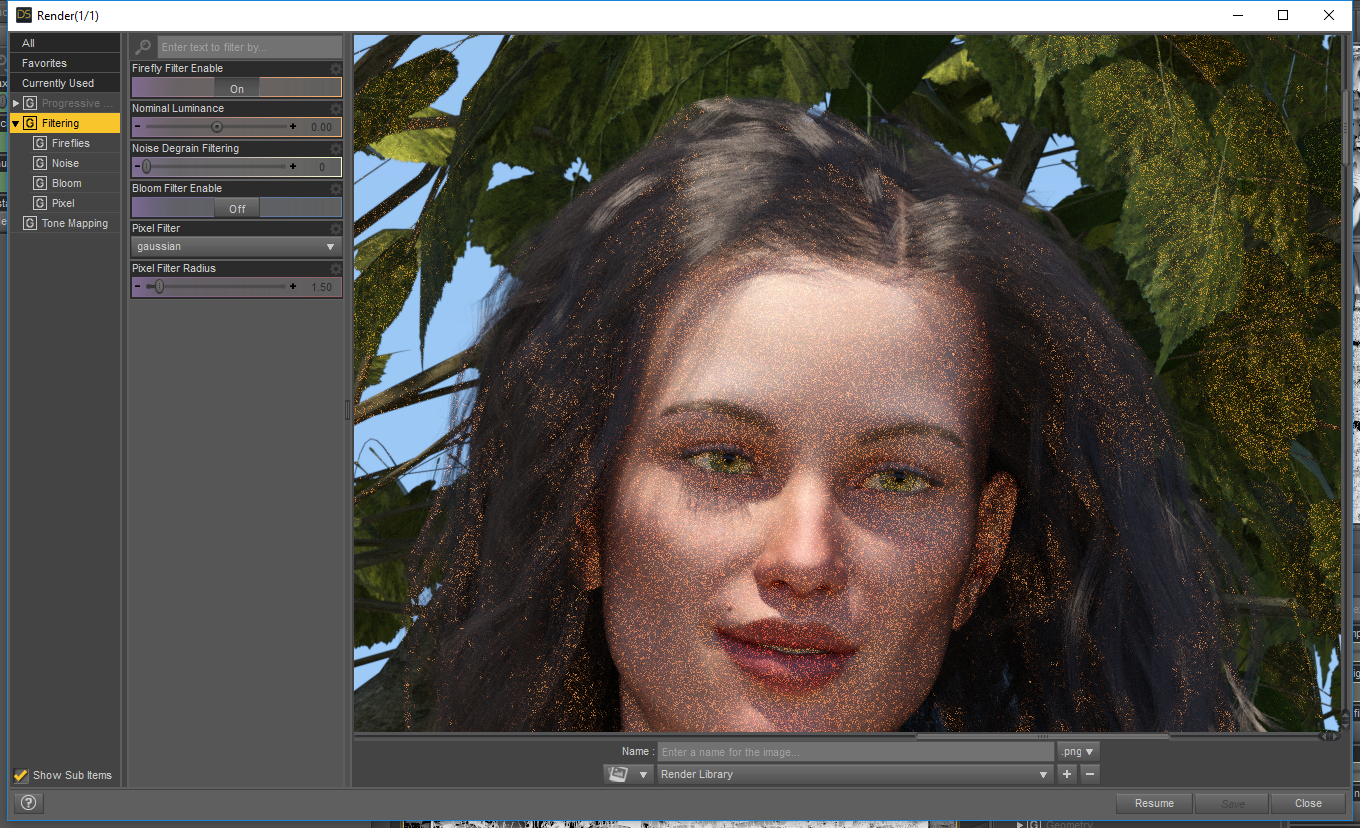The width and height of the screenshot is (1360, 828).
Task: Open the Bloom Filter Enable settings gear
Action: pyautogui.click(x=336, y=189)
